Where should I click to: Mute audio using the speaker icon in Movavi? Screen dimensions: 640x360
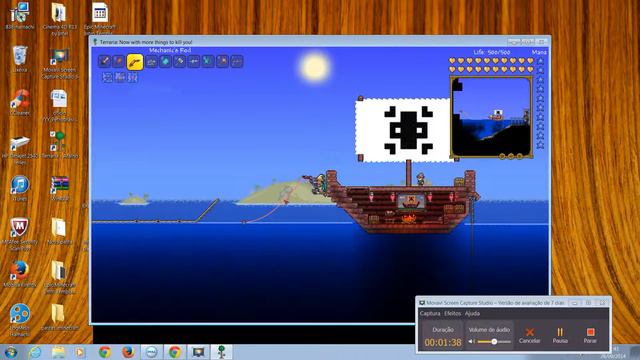[471, 341]
